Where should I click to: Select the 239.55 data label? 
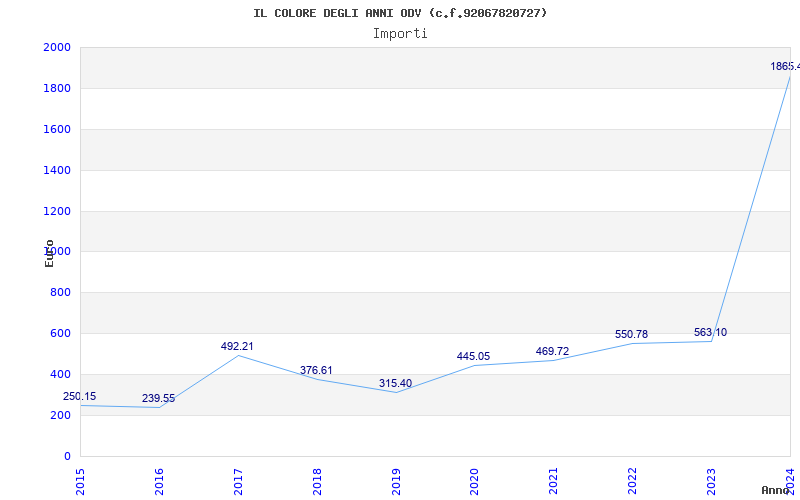point(158,398)
